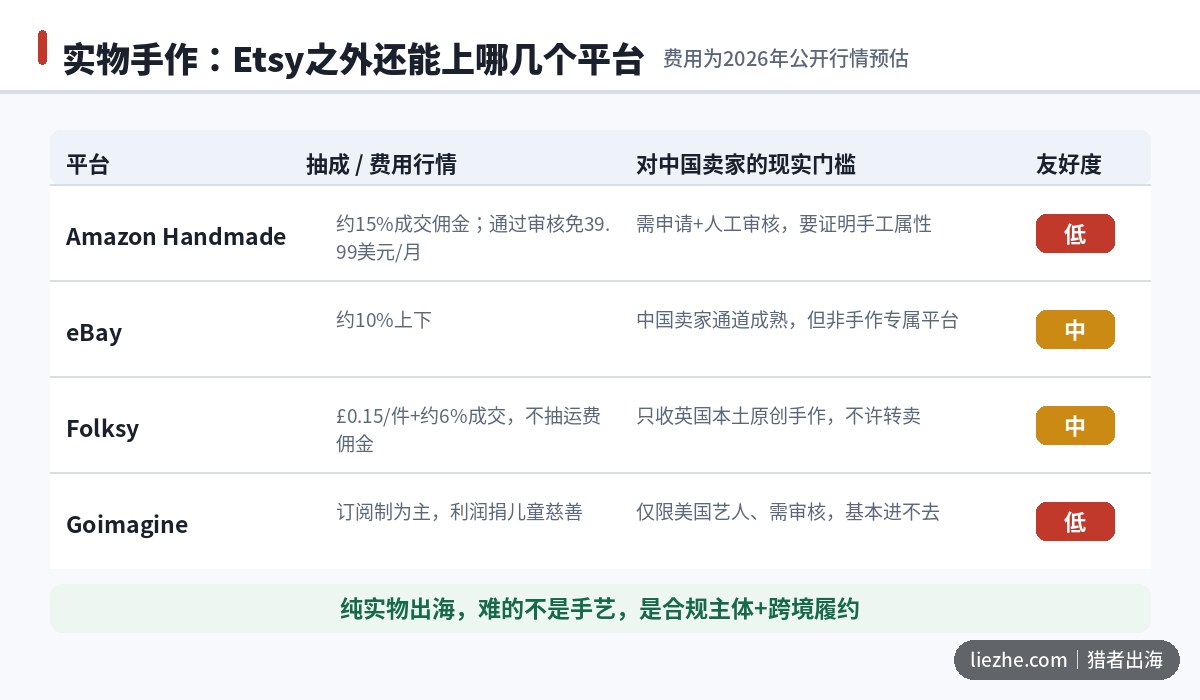The image size is (1200, 700).
Task: Click the text 需申请+人工审核，要证明手工属性
Action: coord(784,224)
